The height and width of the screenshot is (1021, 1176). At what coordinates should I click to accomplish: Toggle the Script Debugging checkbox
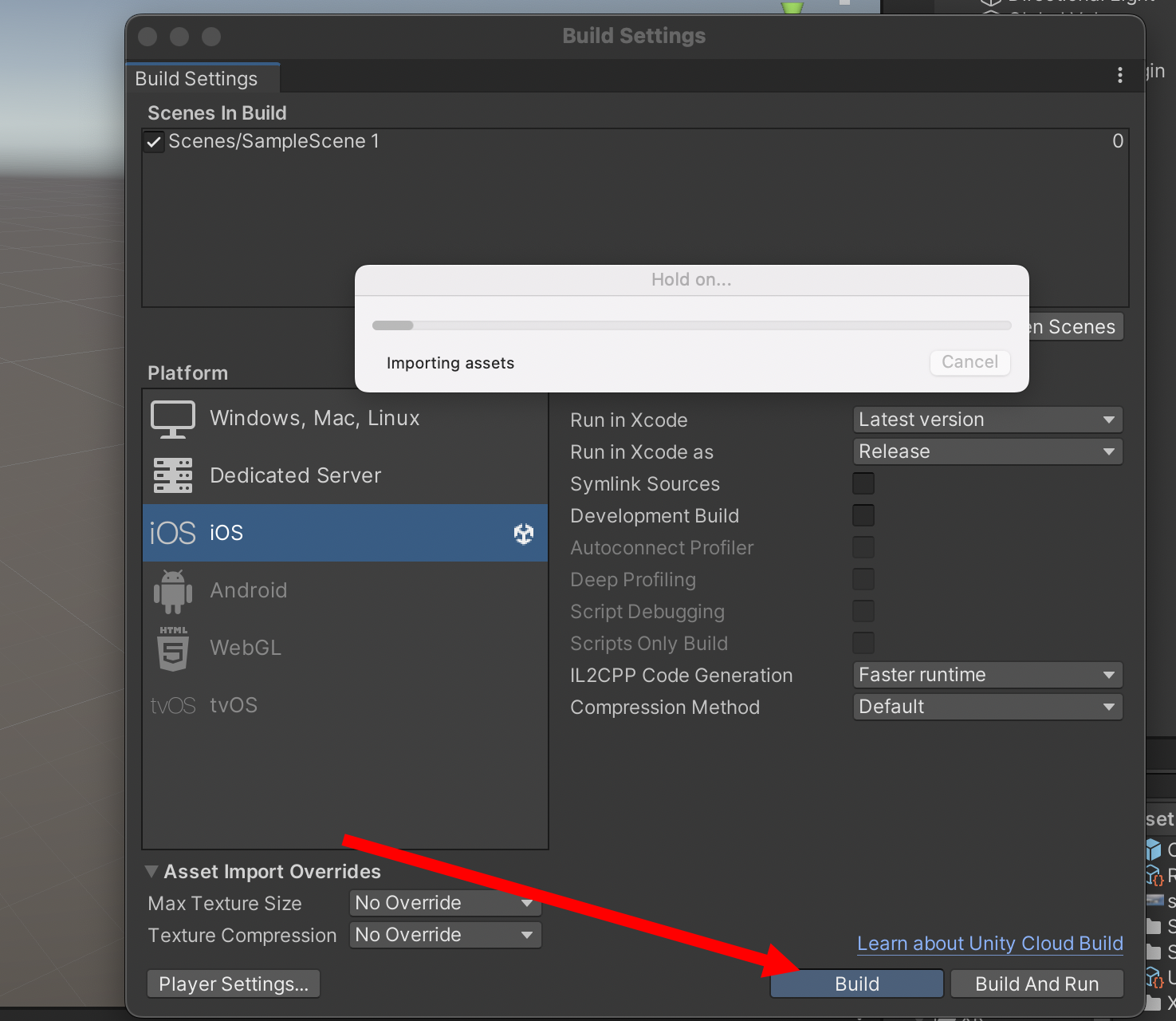click(863, 611)
